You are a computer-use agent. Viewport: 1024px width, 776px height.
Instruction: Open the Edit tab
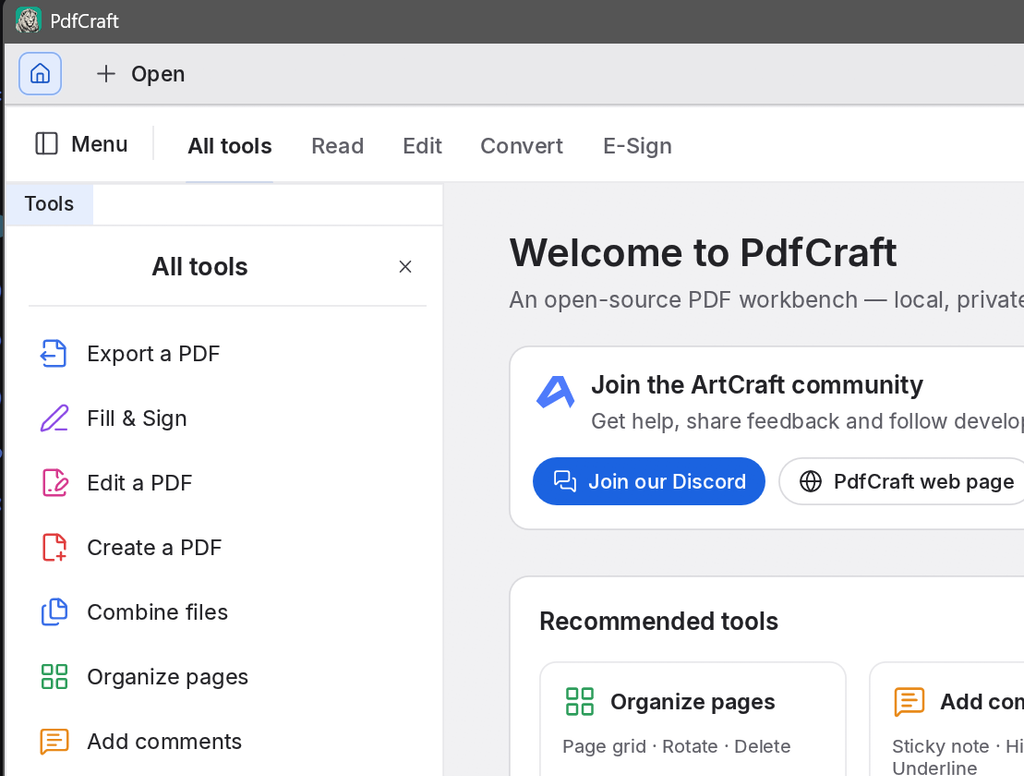pos(423,146)
